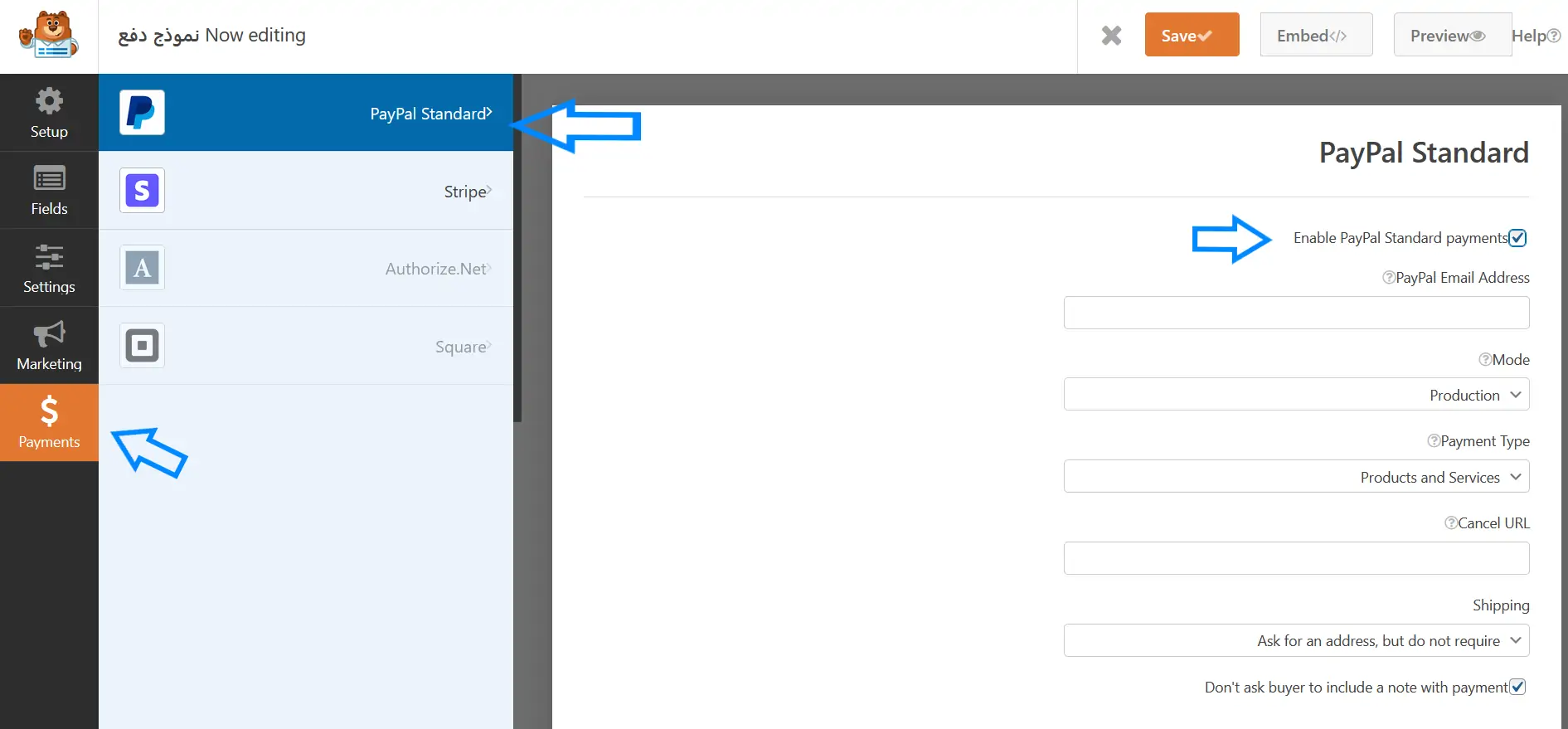Click the Cancel URL help icon
The image size is (1568, 729).
point(1451,523)
